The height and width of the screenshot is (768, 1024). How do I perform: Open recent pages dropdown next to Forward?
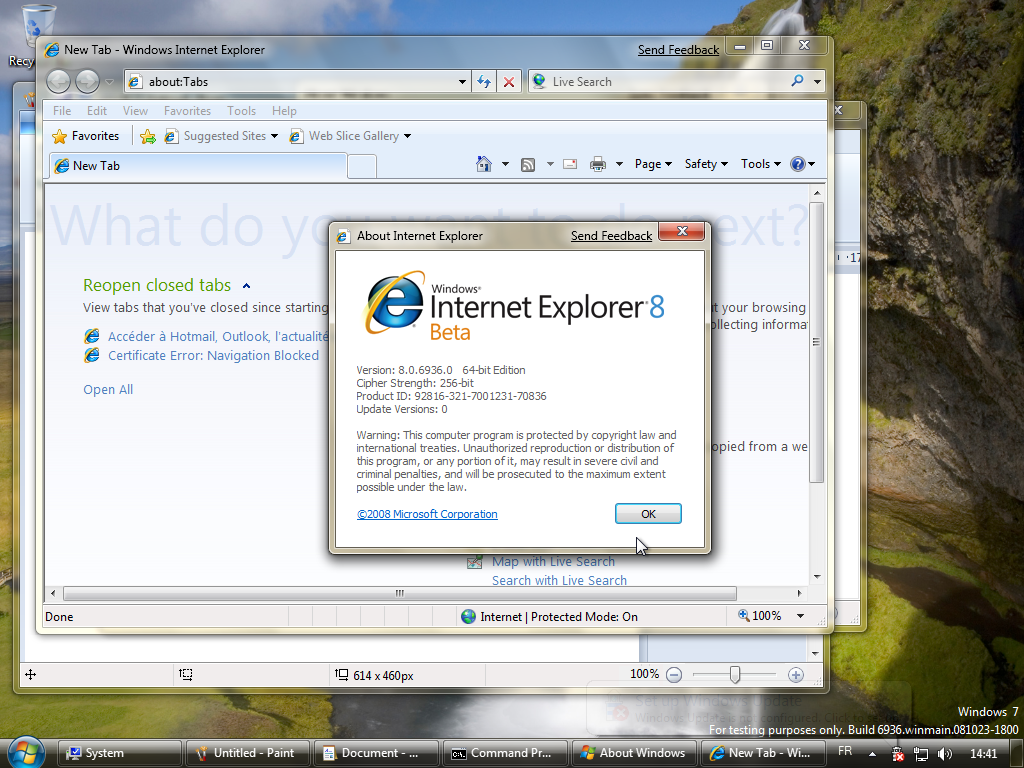(x=109, y=82)
